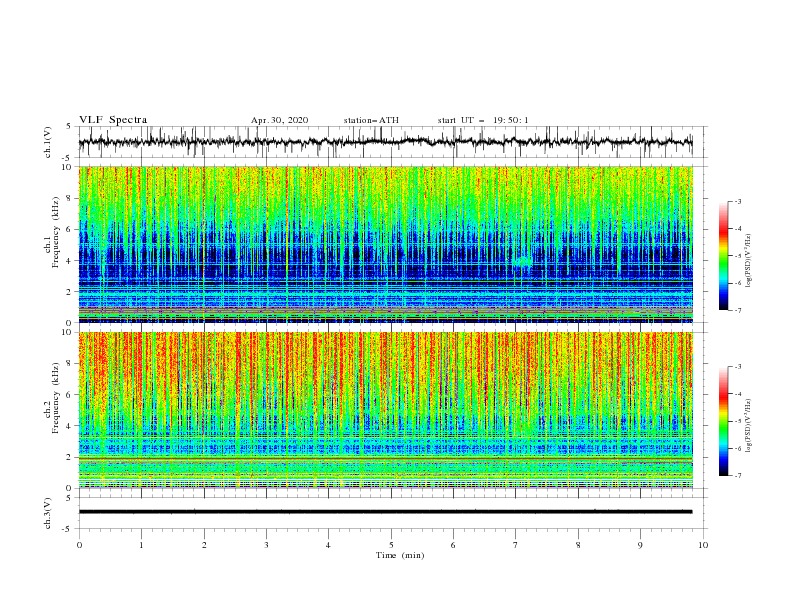Click the lower PSD color scale bar

pyautogui.click(x=723, y=421)
